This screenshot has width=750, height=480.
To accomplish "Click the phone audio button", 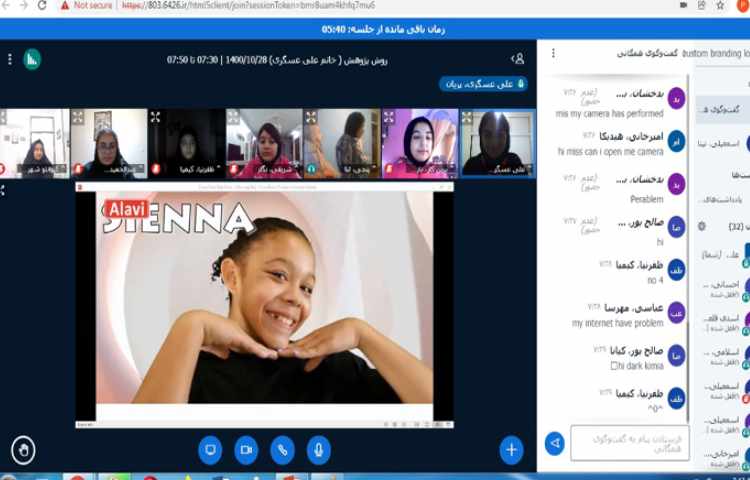I will [x=283, y=450].
